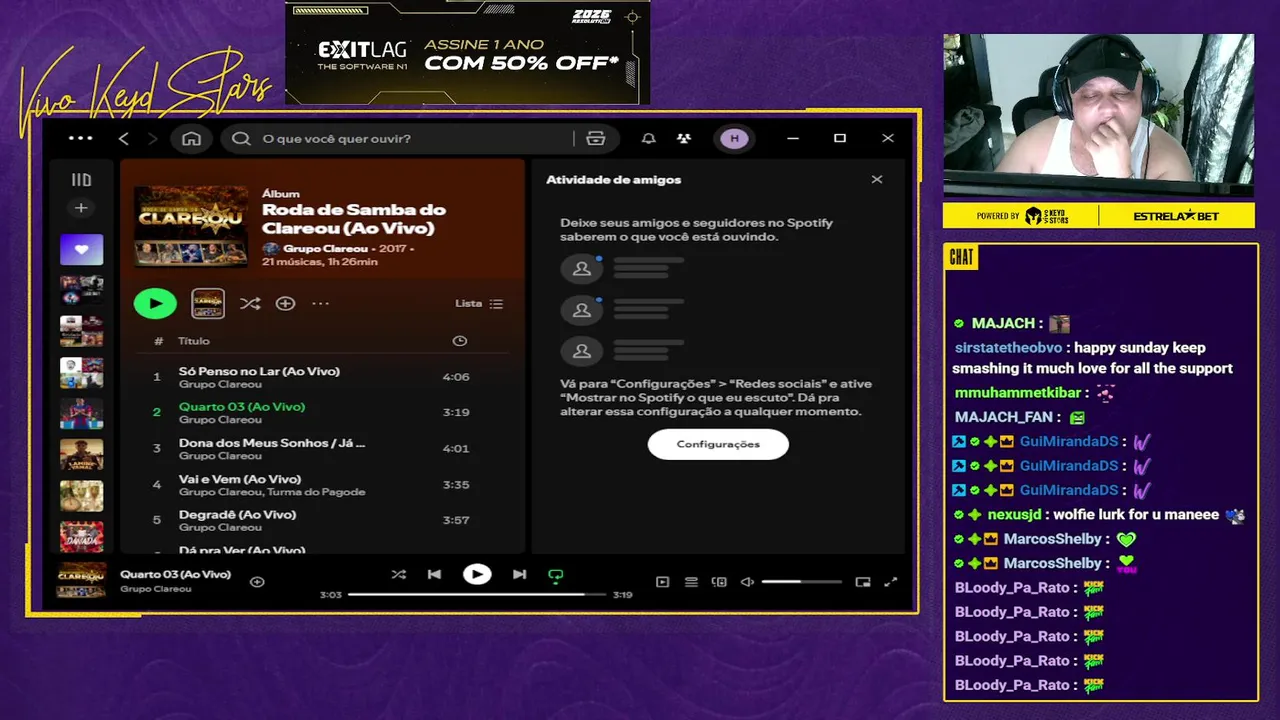Add the album to your library

(x=285, y=303)
